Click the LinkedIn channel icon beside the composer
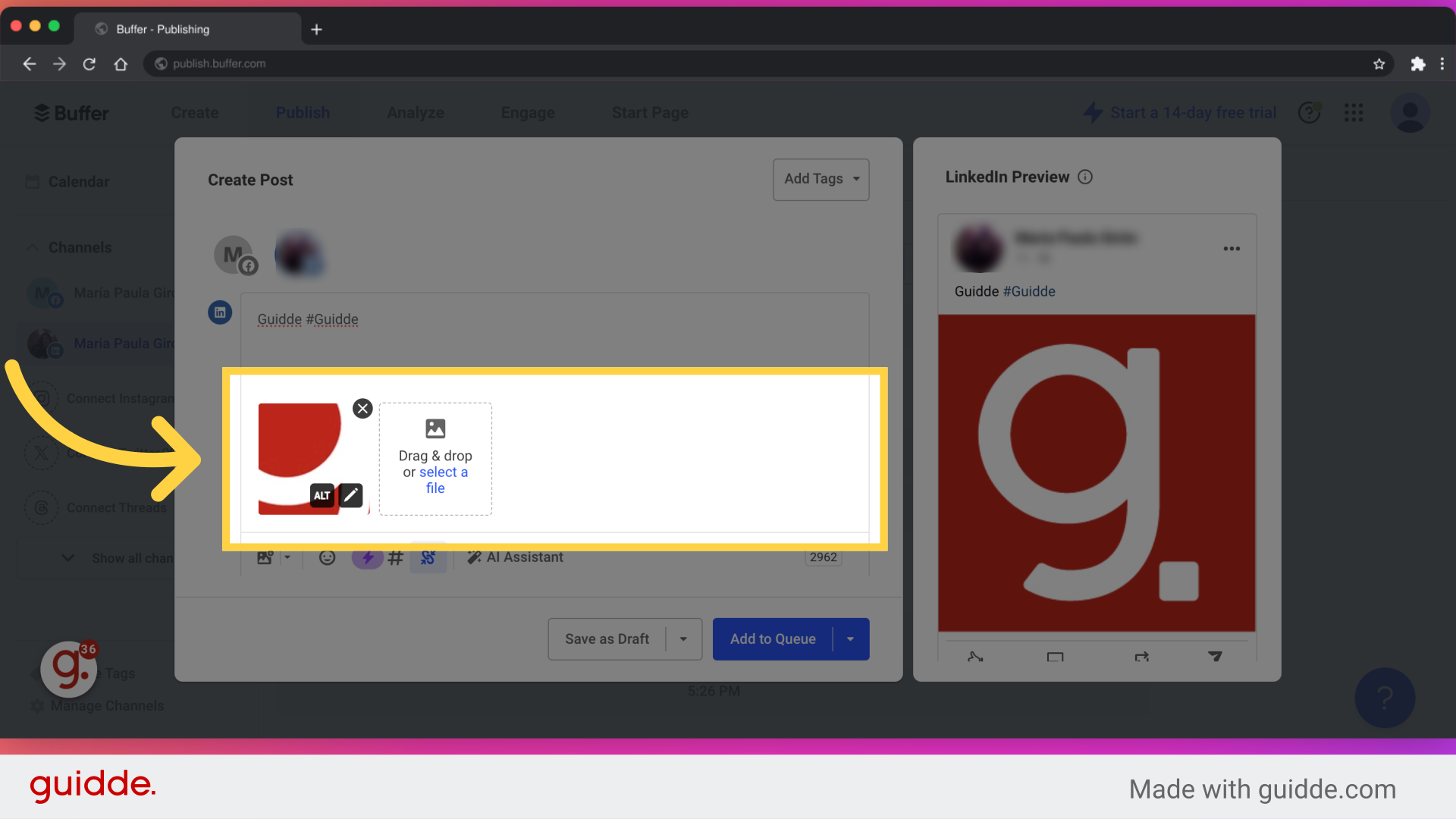The height and width of the screenshot is (819, 1456). click(220, 312)
